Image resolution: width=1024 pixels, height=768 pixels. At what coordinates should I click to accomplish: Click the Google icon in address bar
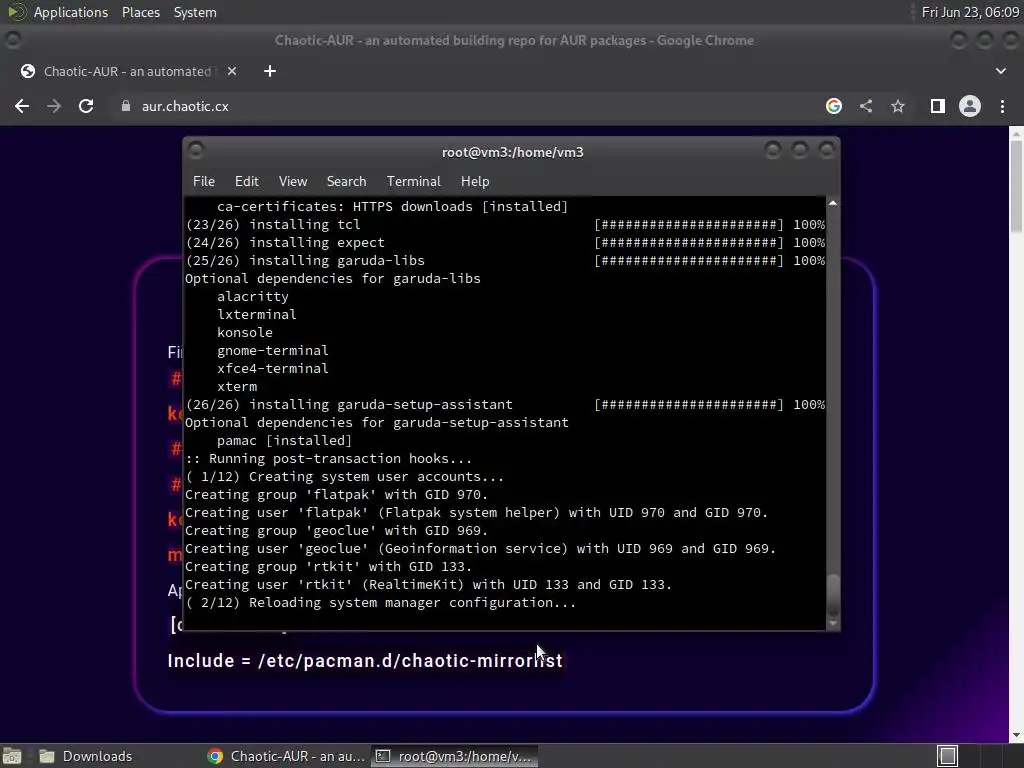(834, 106)
